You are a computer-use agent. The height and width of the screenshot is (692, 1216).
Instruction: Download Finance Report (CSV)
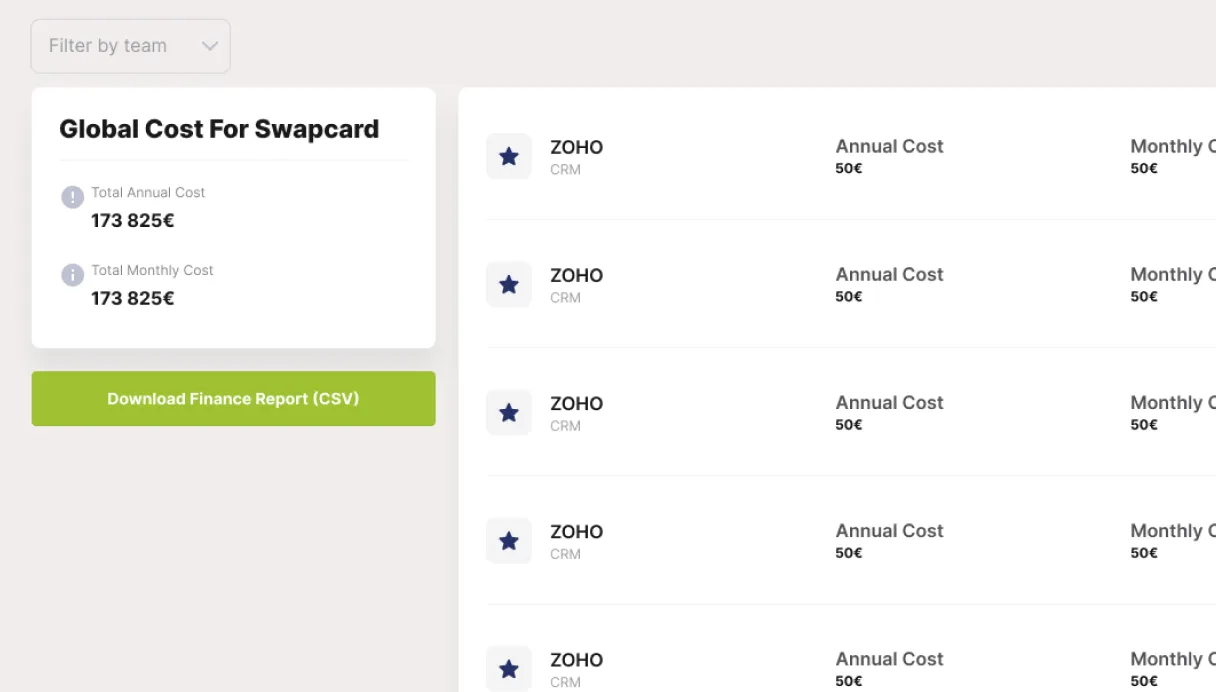click(x=233, y=398)
